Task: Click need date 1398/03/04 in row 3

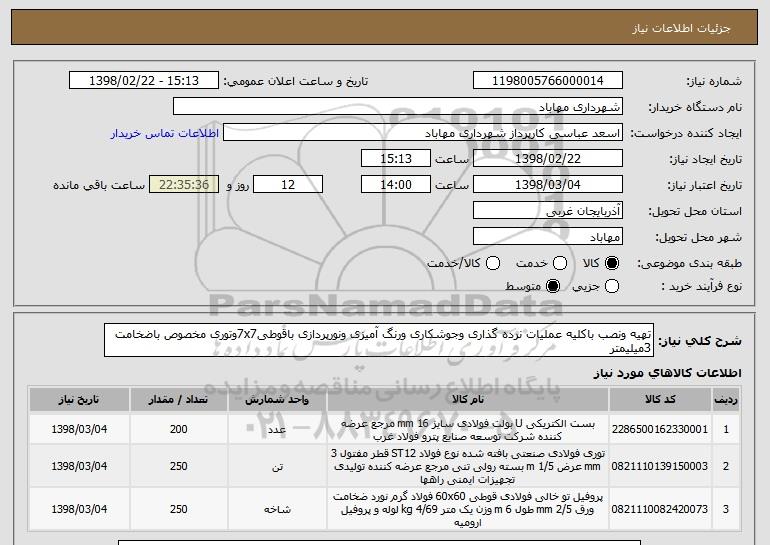Action: point(79,509)
